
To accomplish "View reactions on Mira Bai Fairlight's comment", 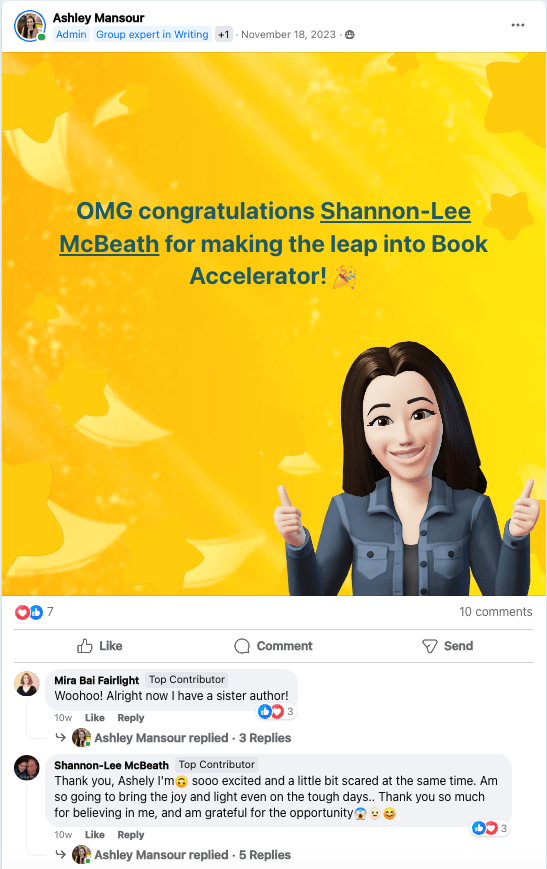I will coord(276,711).
